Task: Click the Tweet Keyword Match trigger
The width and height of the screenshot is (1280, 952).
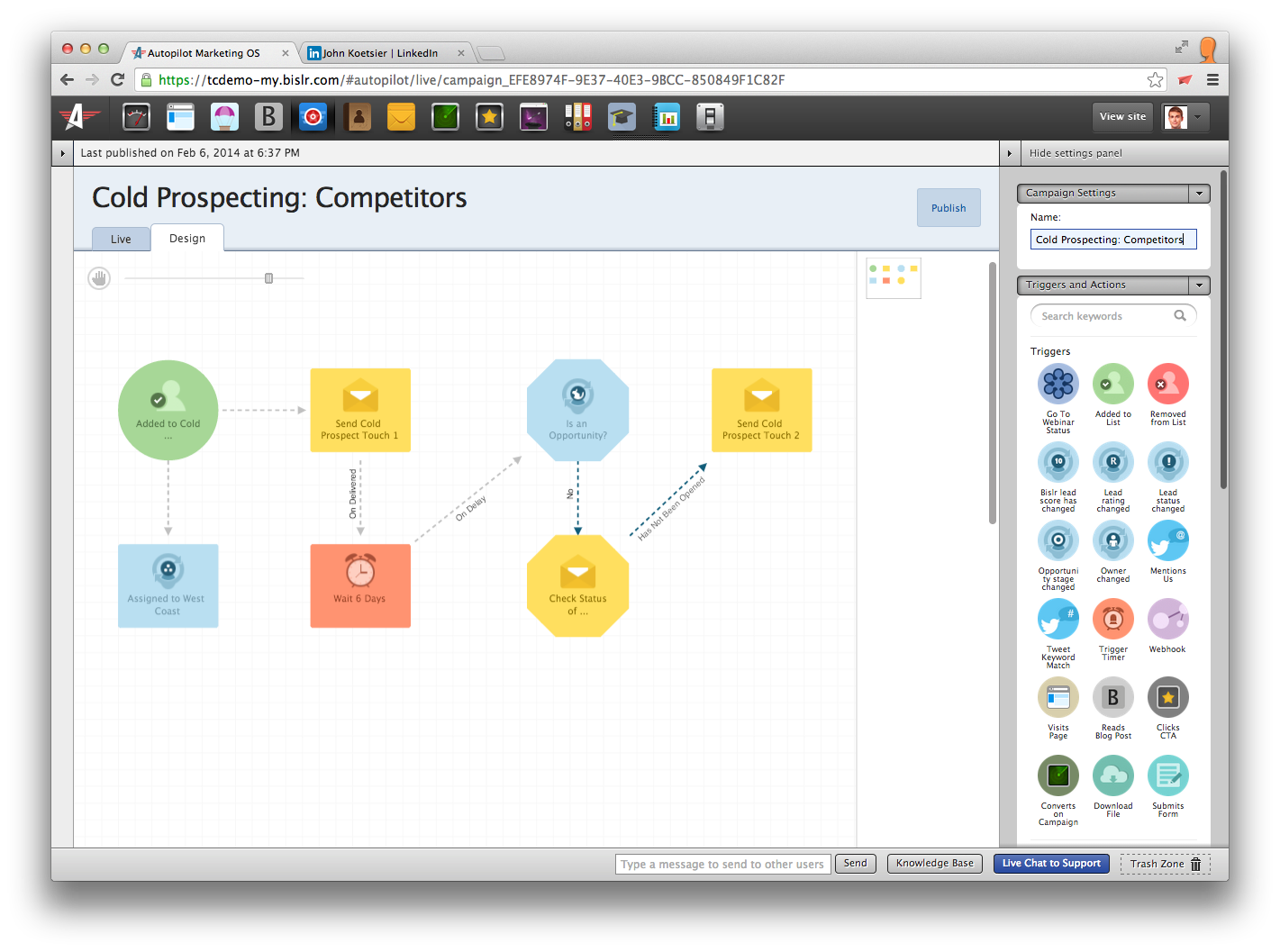Action: point(1058,619)
